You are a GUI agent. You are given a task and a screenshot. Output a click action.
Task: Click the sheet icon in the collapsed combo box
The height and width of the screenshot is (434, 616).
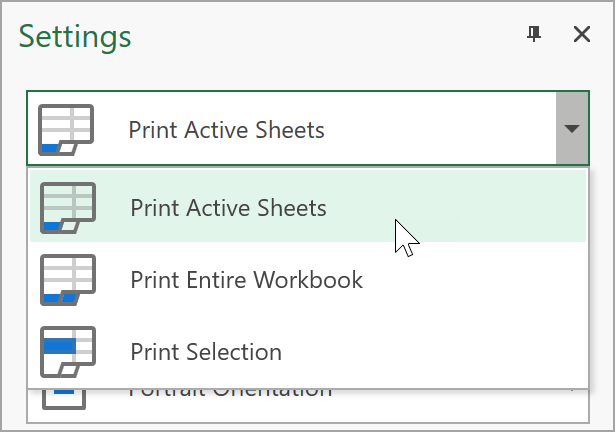click(x=65, y=129)
